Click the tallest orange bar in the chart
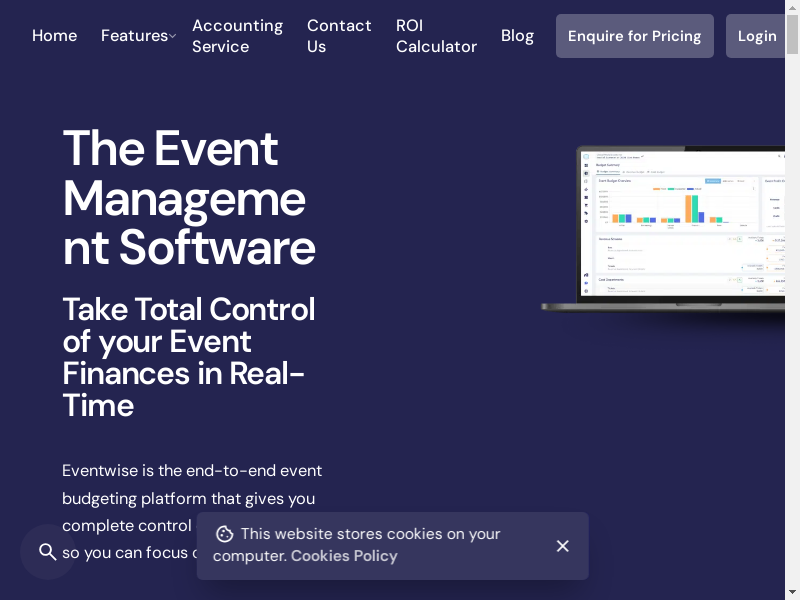 pos(689,208)
